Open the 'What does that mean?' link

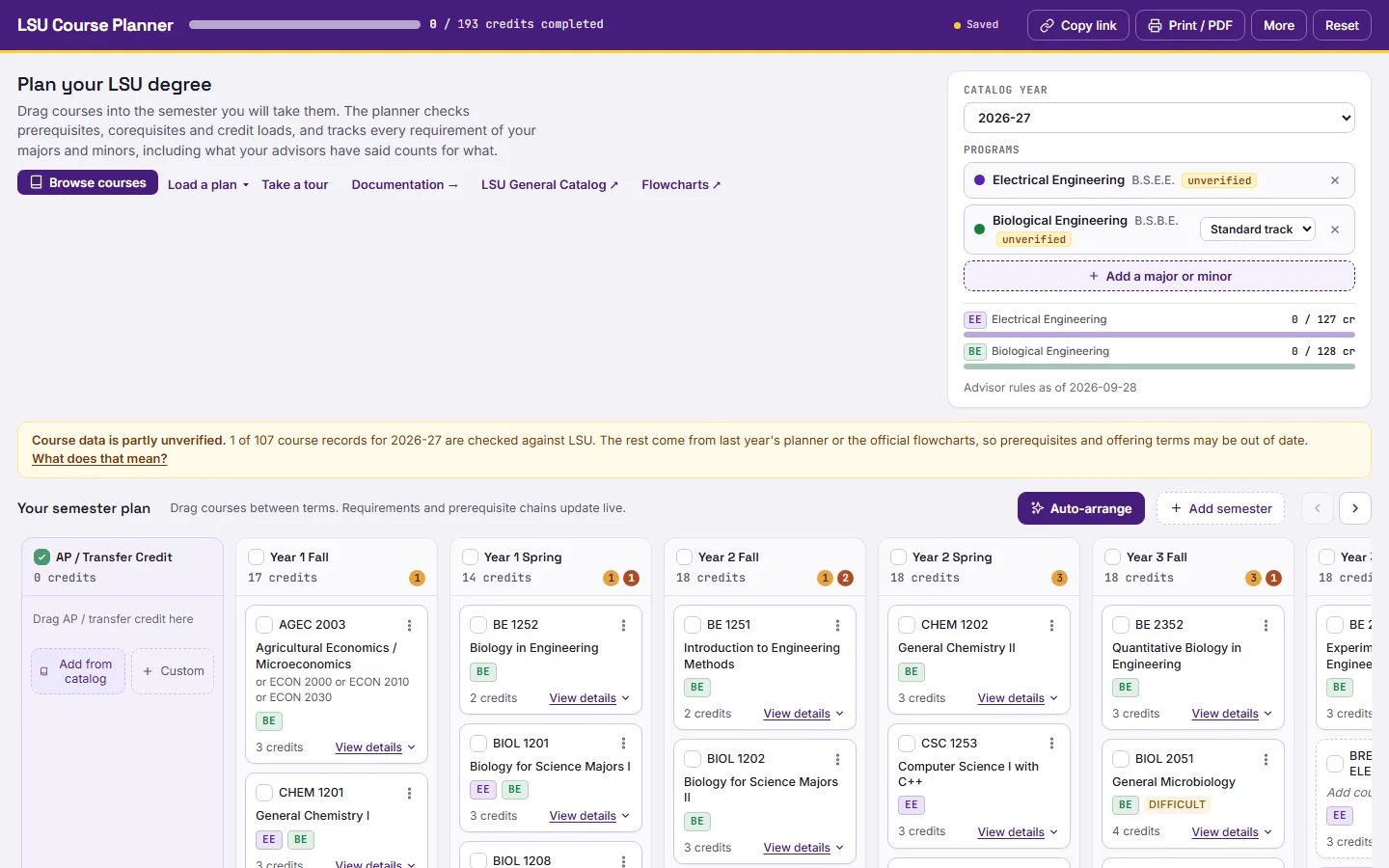(x=99, y=459)
